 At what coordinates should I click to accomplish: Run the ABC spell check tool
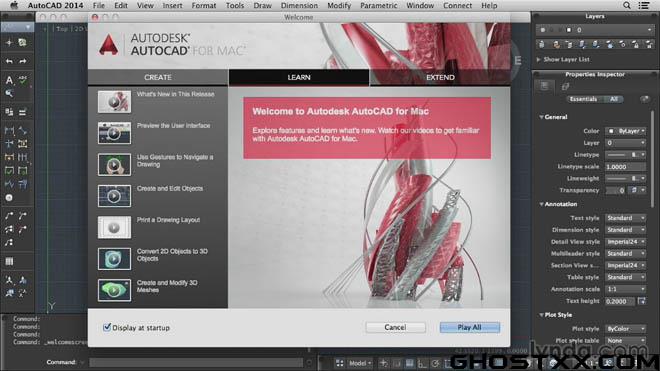click(23, 80)
